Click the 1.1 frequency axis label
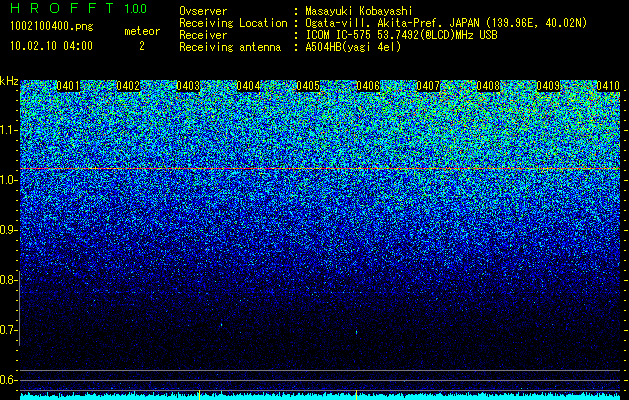The width and height of the screenshot is (629, 400). click(x=8, y=130)
